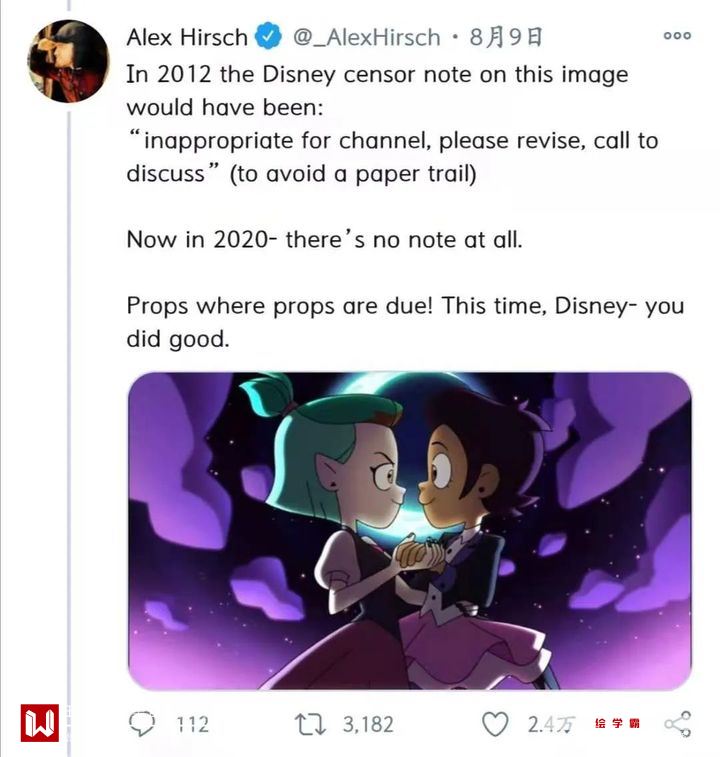Open the @_AlexHirsch handle link
This screenshot has height=757, width=720.
click(x=366, y=38)
